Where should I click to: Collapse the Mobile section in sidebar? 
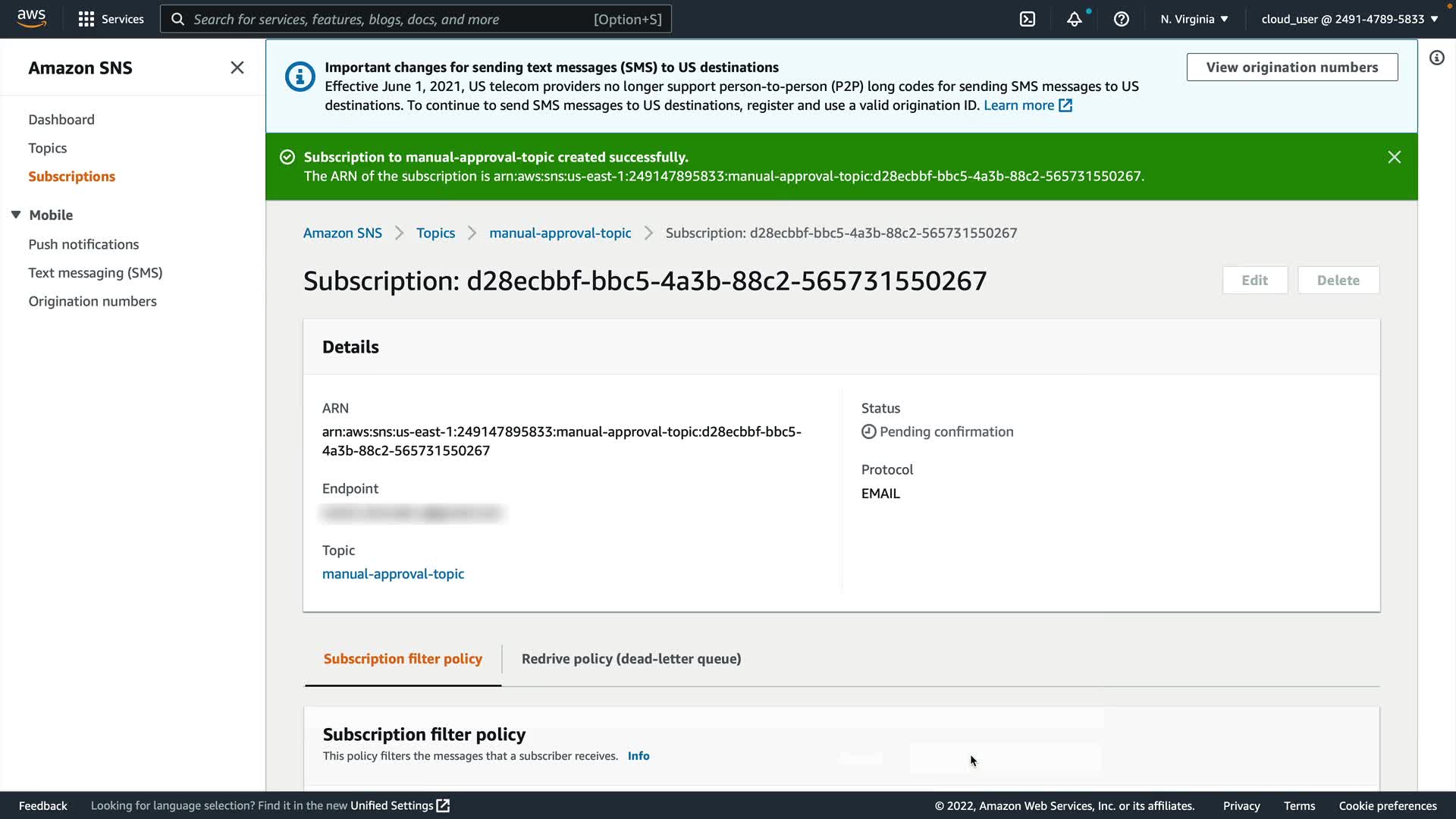pos(16,215)
